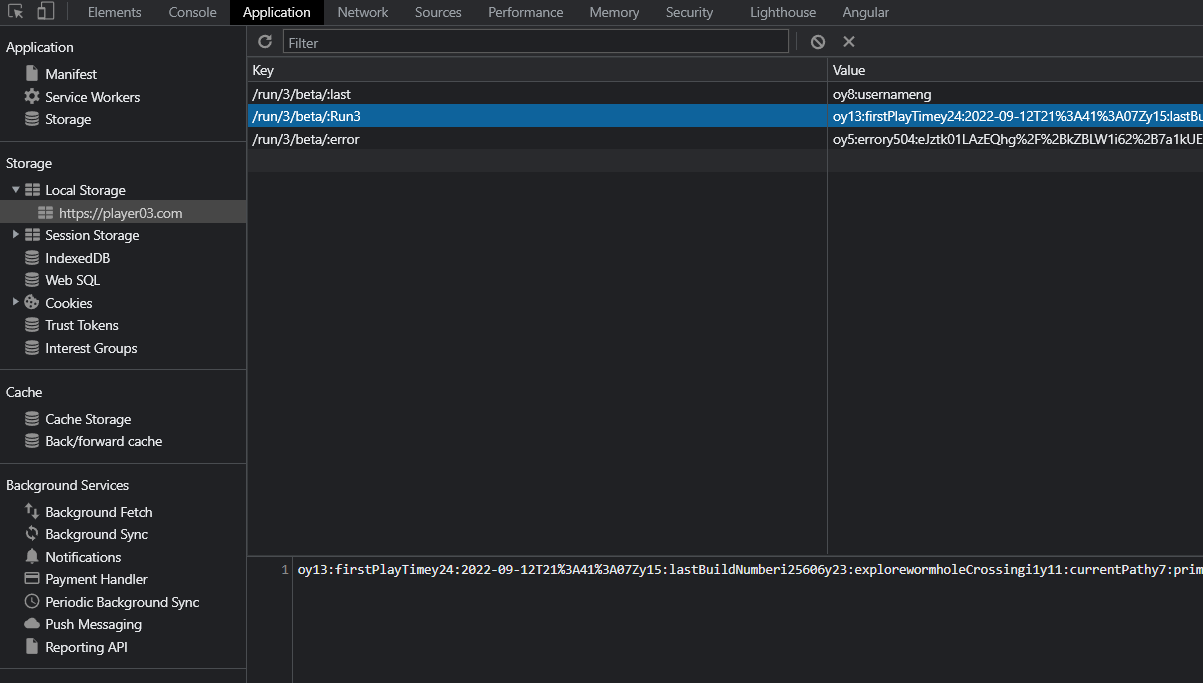Open the Lighthouse tab
The width and height of the screenshot is (1203, 683).
(x=782, y=12)
